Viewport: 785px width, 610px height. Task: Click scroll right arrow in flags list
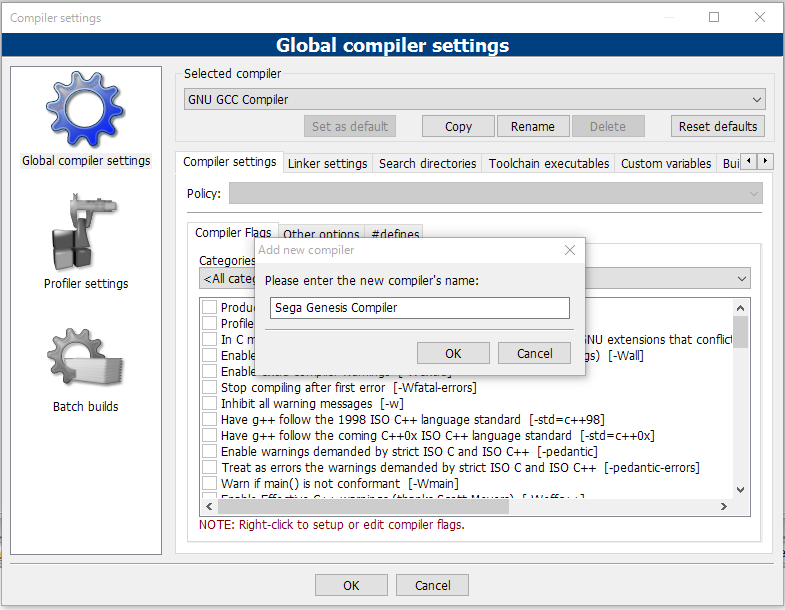coord(723,506)
